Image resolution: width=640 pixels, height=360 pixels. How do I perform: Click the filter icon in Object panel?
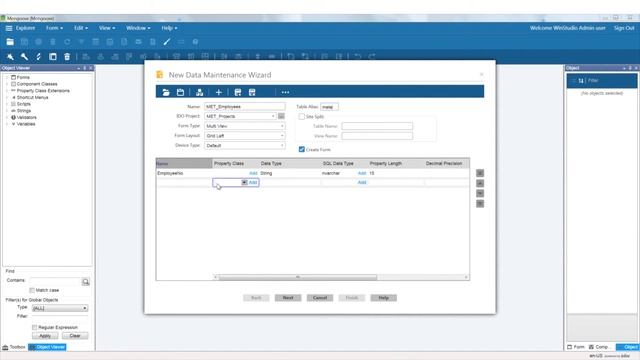click(x=581, y=81)
